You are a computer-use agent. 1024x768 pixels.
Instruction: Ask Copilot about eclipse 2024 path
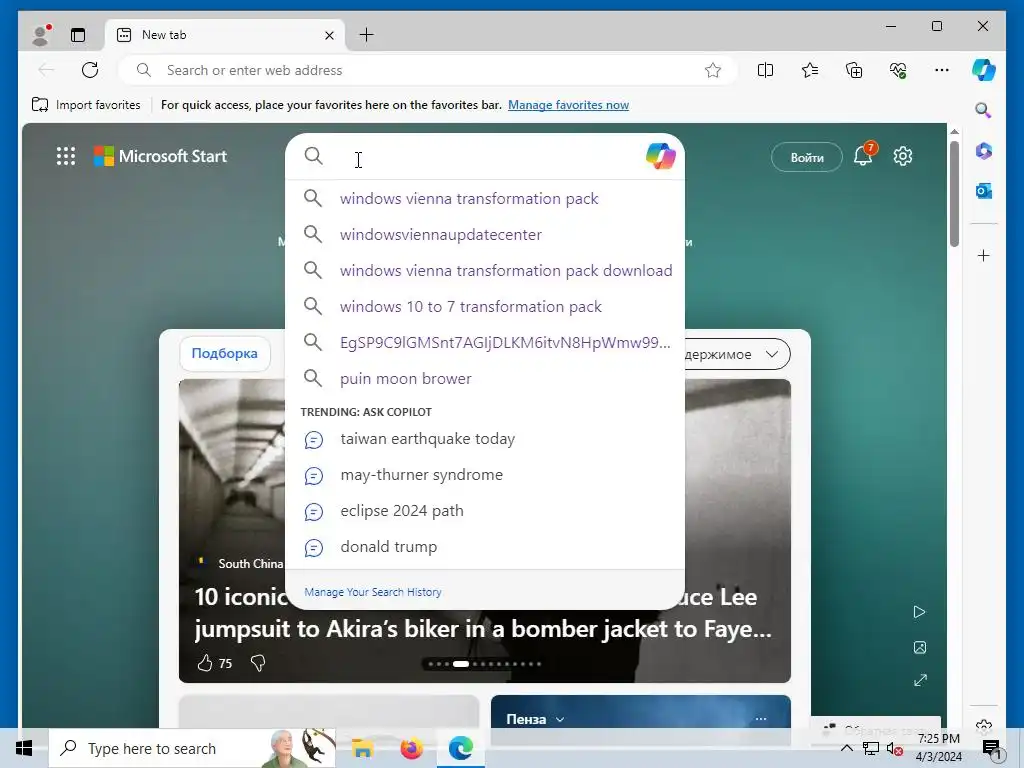(485, 511)
